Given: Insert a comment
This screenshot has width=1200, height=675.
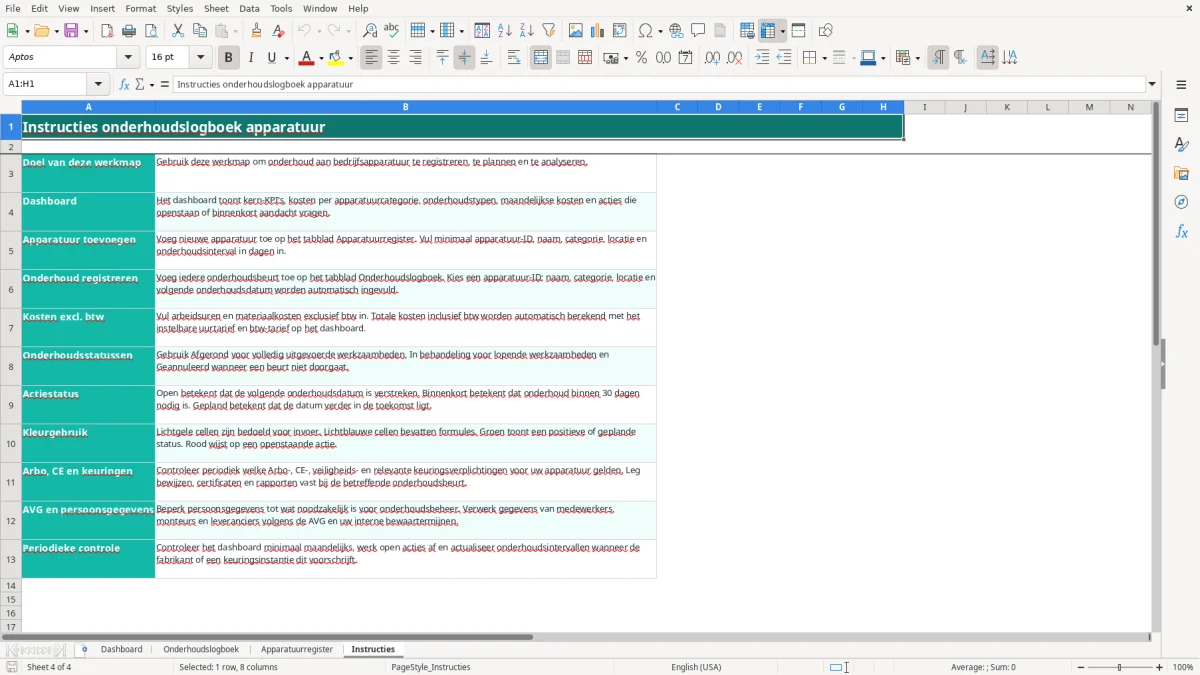Looking at the screenshot, I should point(698,31).
